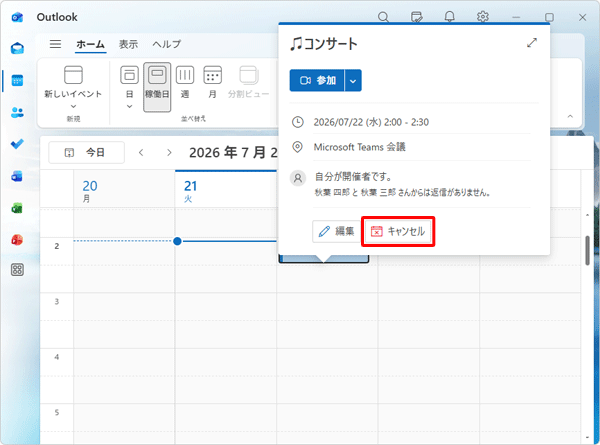The image size is (600, 445).
Task: Go to previous week arrow
Action: coord(141,153)
